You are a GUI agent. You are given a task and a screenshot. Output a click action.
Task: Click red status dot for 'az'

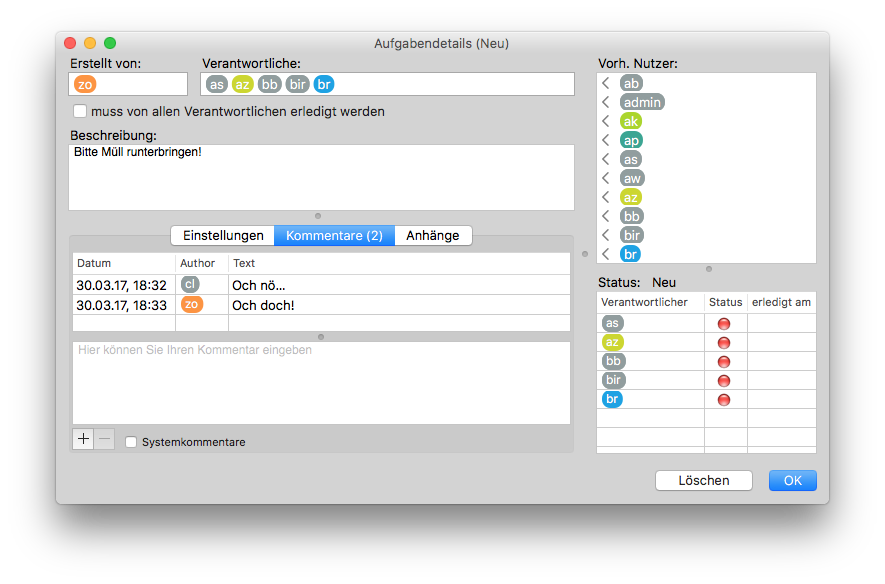pyautogui.click(x=724, y=343)
